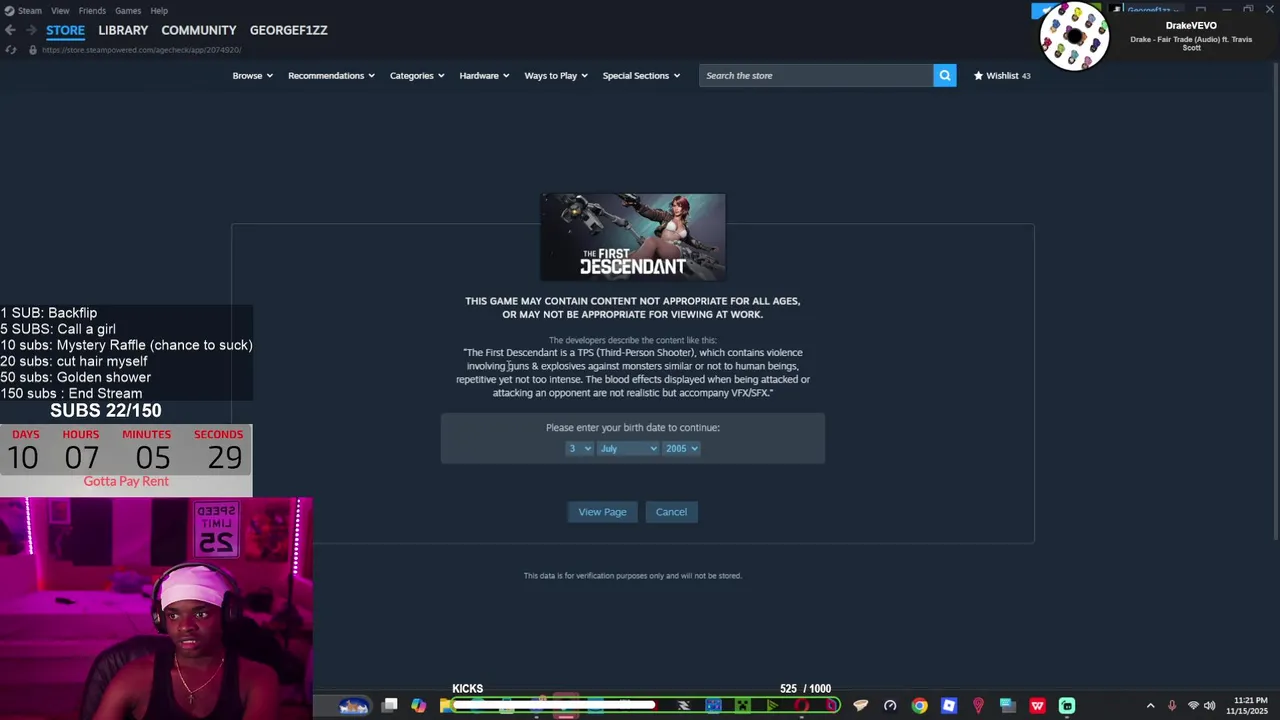Open the speedometer gauge app in taskbar
1280x720 pixels.
tap(890, 705)
